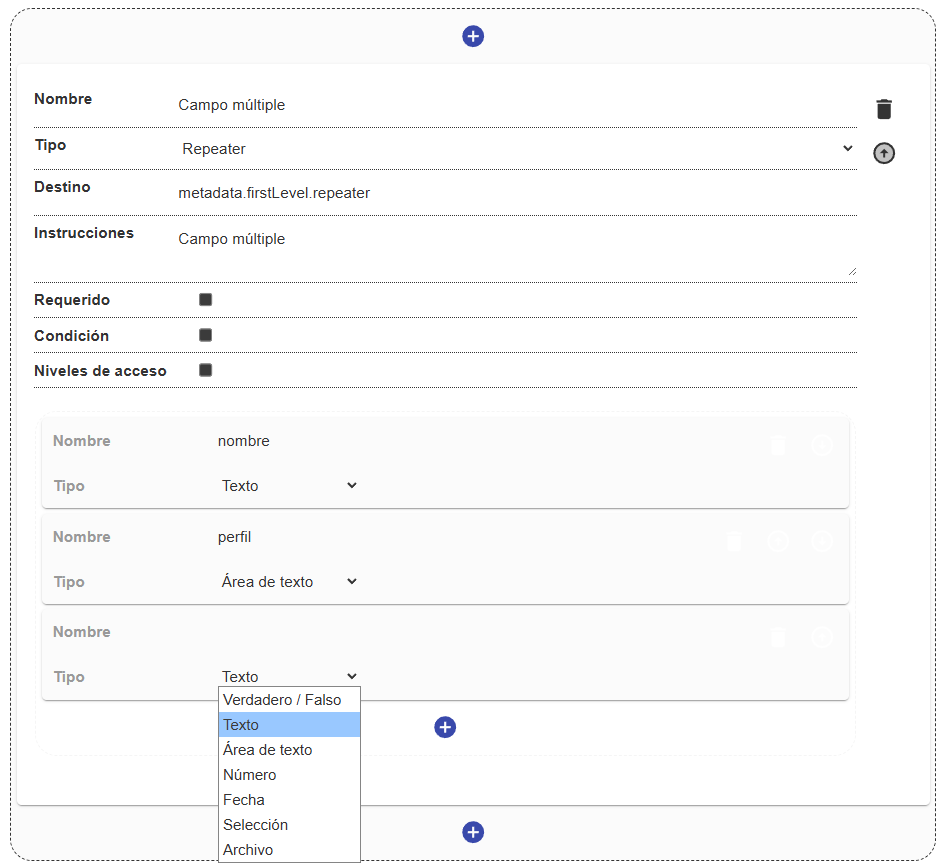Click the empty Nombre field of third sub-field

click(468, 632)
